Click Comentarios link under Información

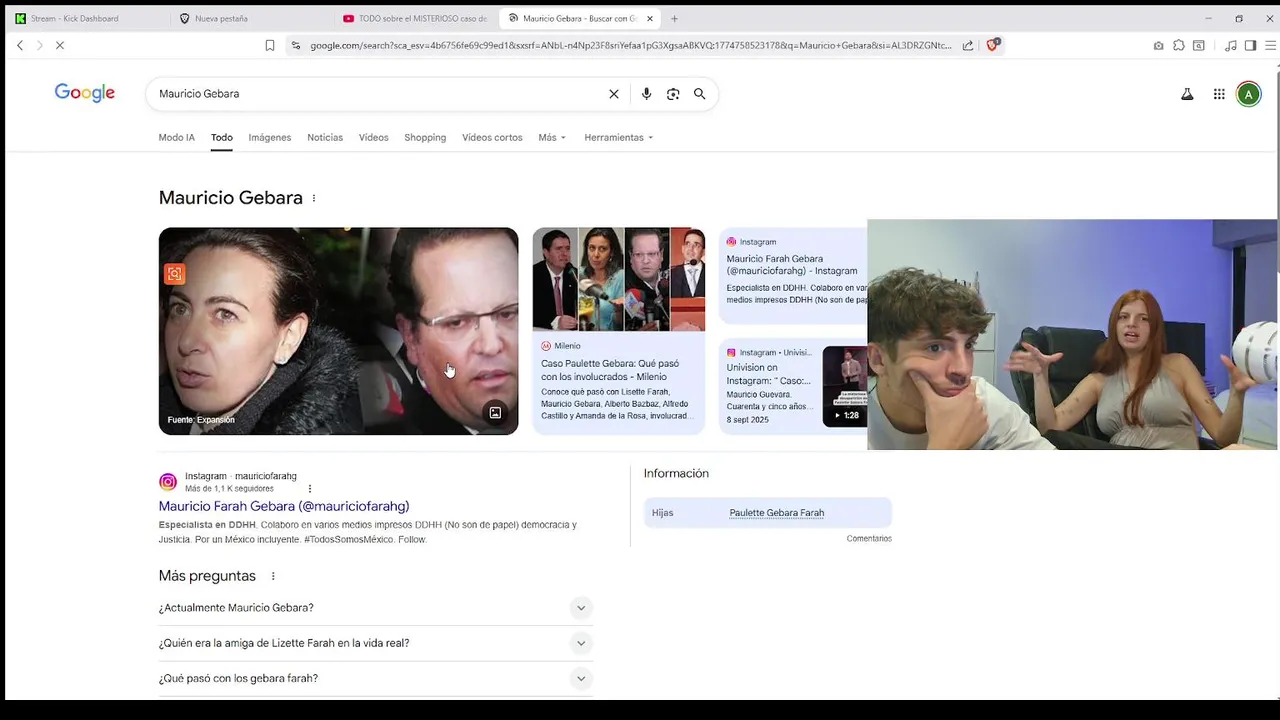pyautogui.click(x=869, y=538)
